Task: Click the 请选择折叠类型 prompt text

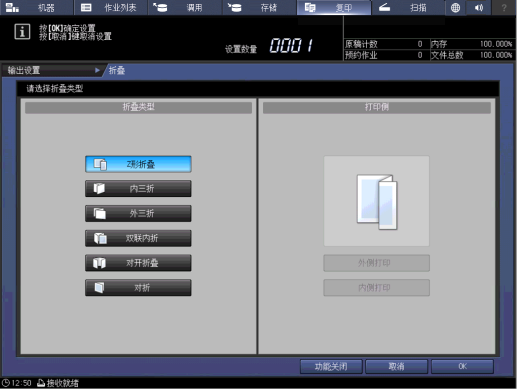Action: click(55, 89)
